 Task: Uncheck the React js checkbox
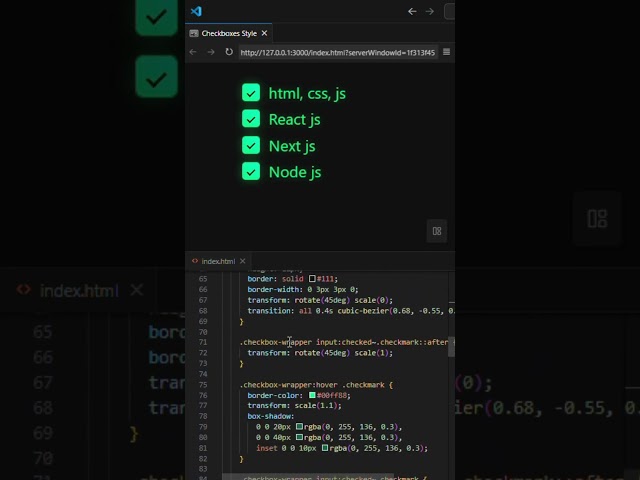tap(251, 119)
